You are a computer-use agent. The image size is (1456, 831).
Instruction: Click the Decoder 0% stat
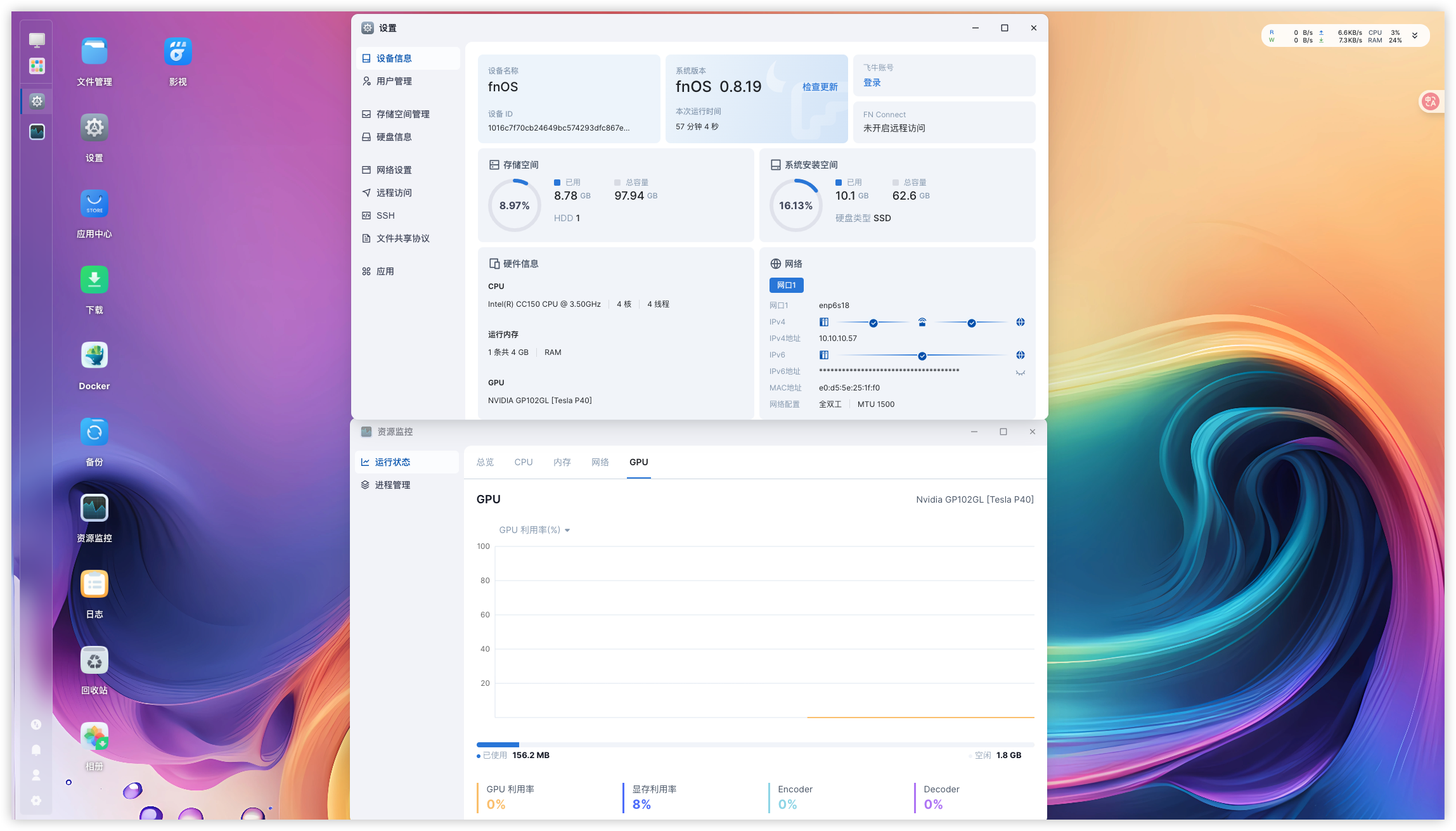pos(941,797)
